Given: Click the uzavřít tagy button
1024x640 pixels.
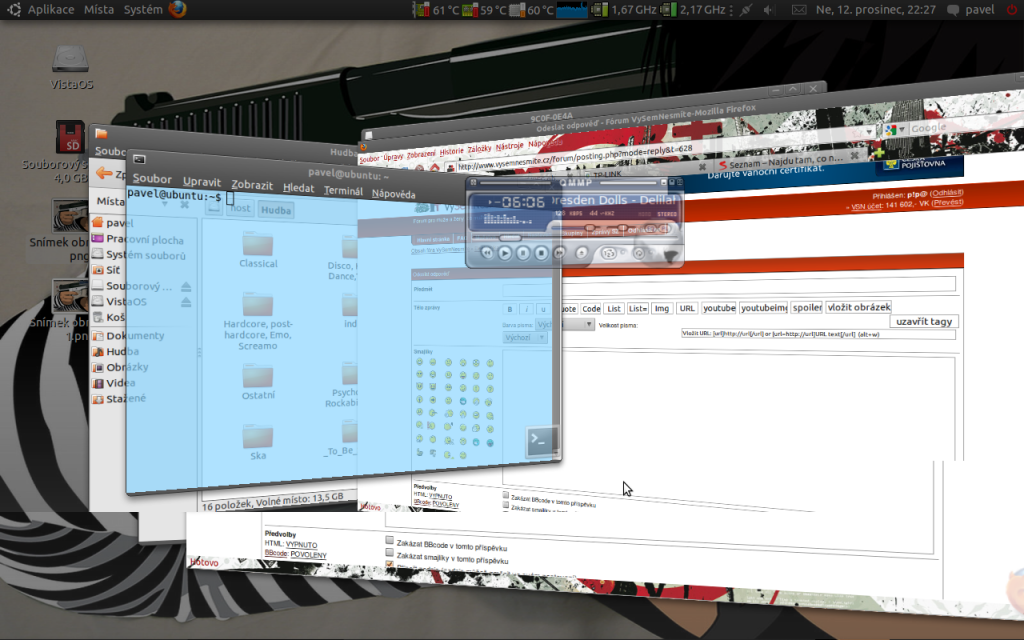Looking at the screenshot, I should 924,321.
